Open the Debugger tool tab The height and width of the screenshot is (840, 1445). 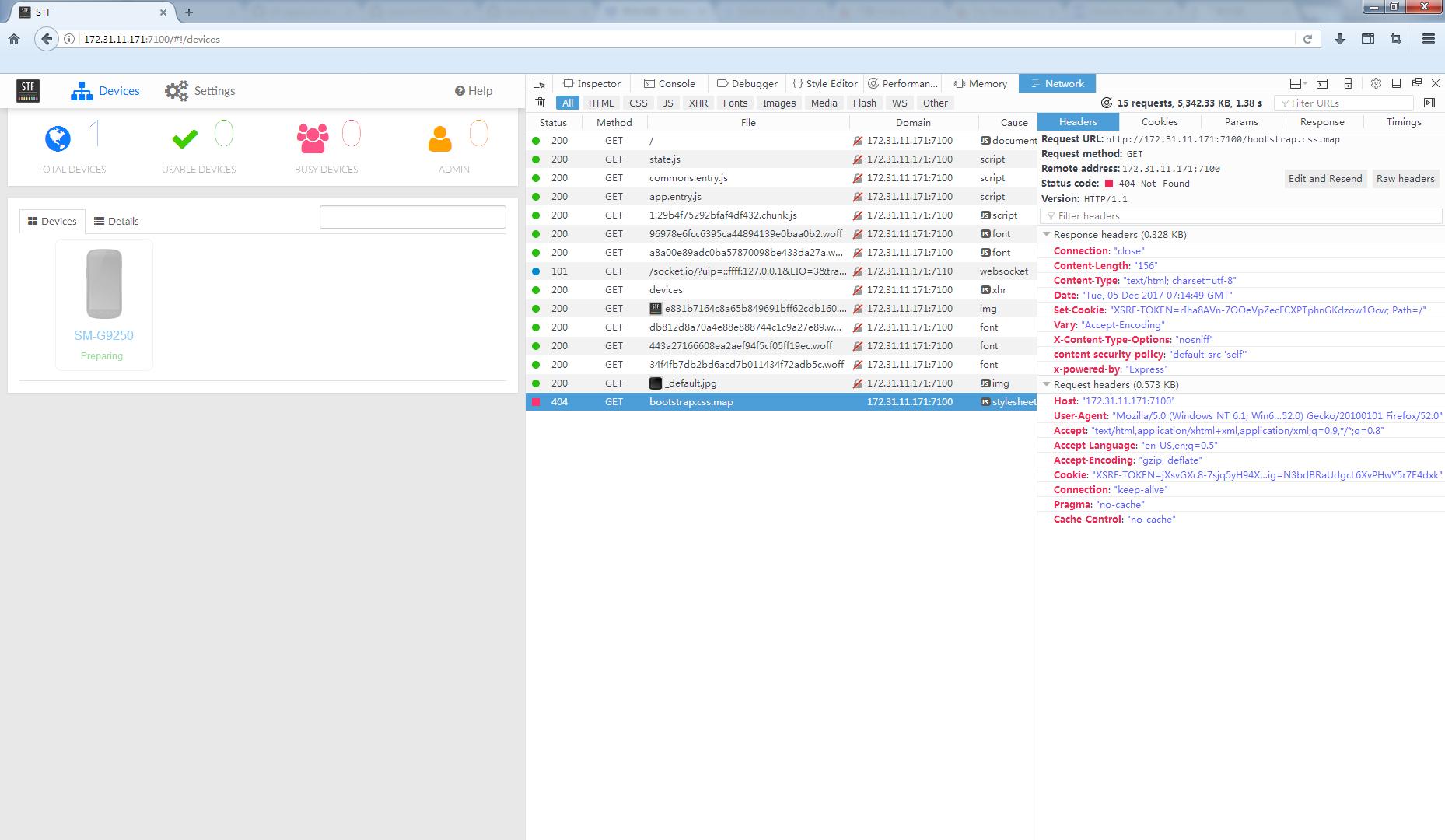click(x=747, y=83)
